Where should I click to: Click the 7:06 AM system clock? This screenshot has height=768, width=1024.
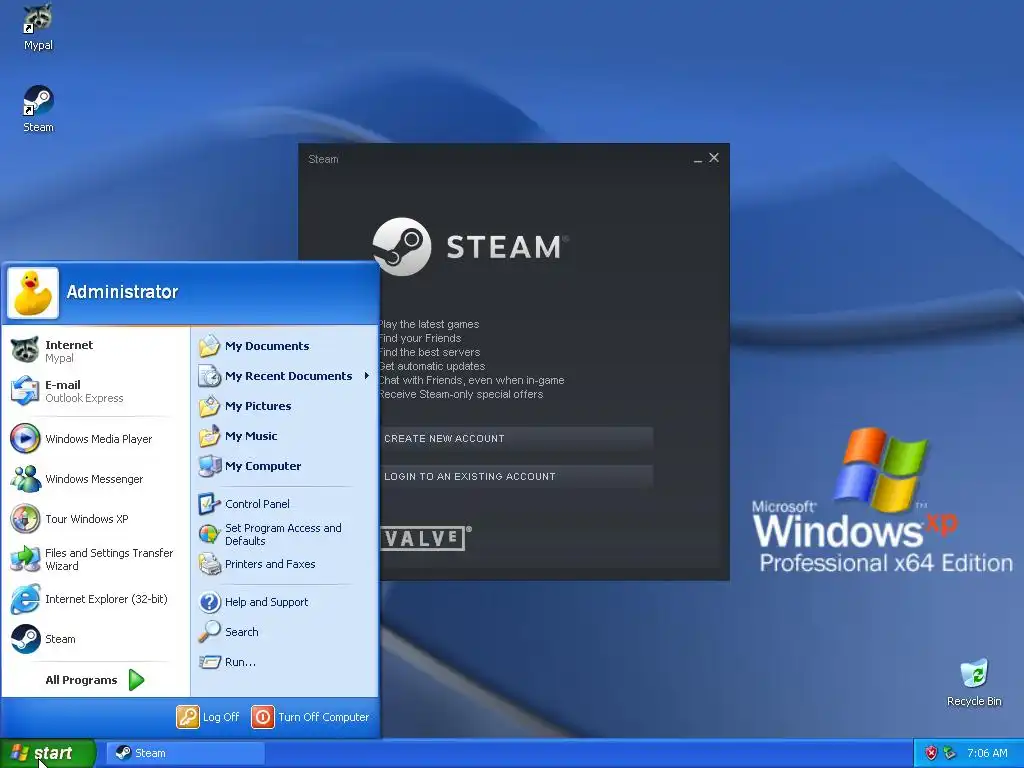987,753
